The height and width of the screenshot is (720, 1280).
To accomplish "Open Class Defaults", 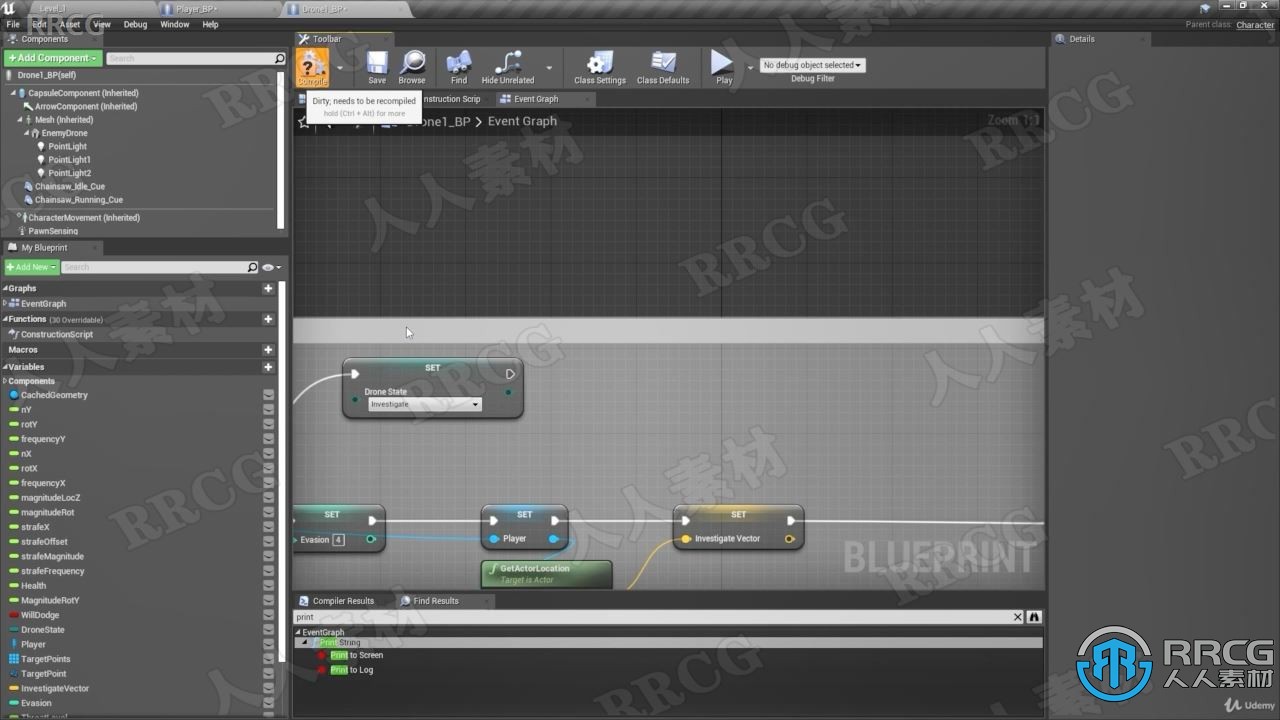I will (663, 67).
